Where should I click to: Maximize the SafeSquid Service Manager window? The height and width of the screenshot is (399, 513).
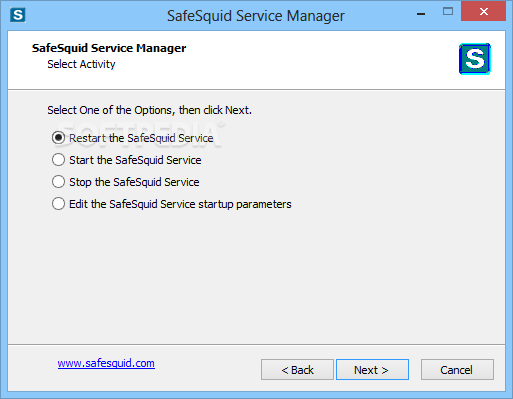448,12
